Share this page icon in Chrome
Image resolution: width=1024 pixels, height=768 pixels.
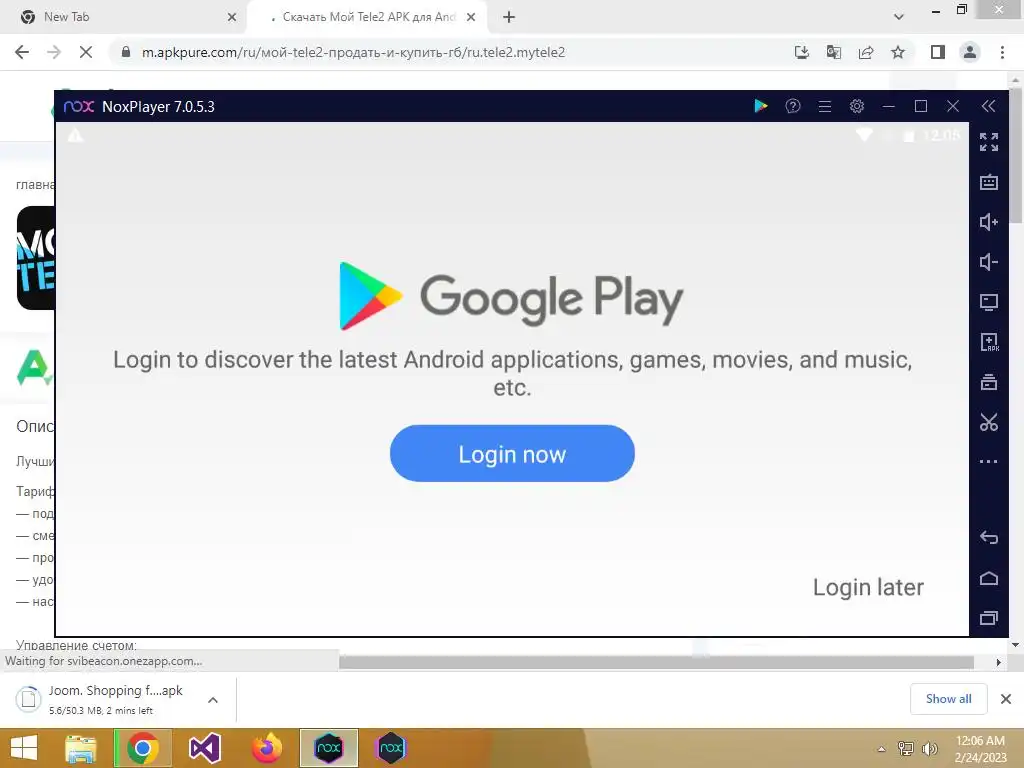pos(866,52)
